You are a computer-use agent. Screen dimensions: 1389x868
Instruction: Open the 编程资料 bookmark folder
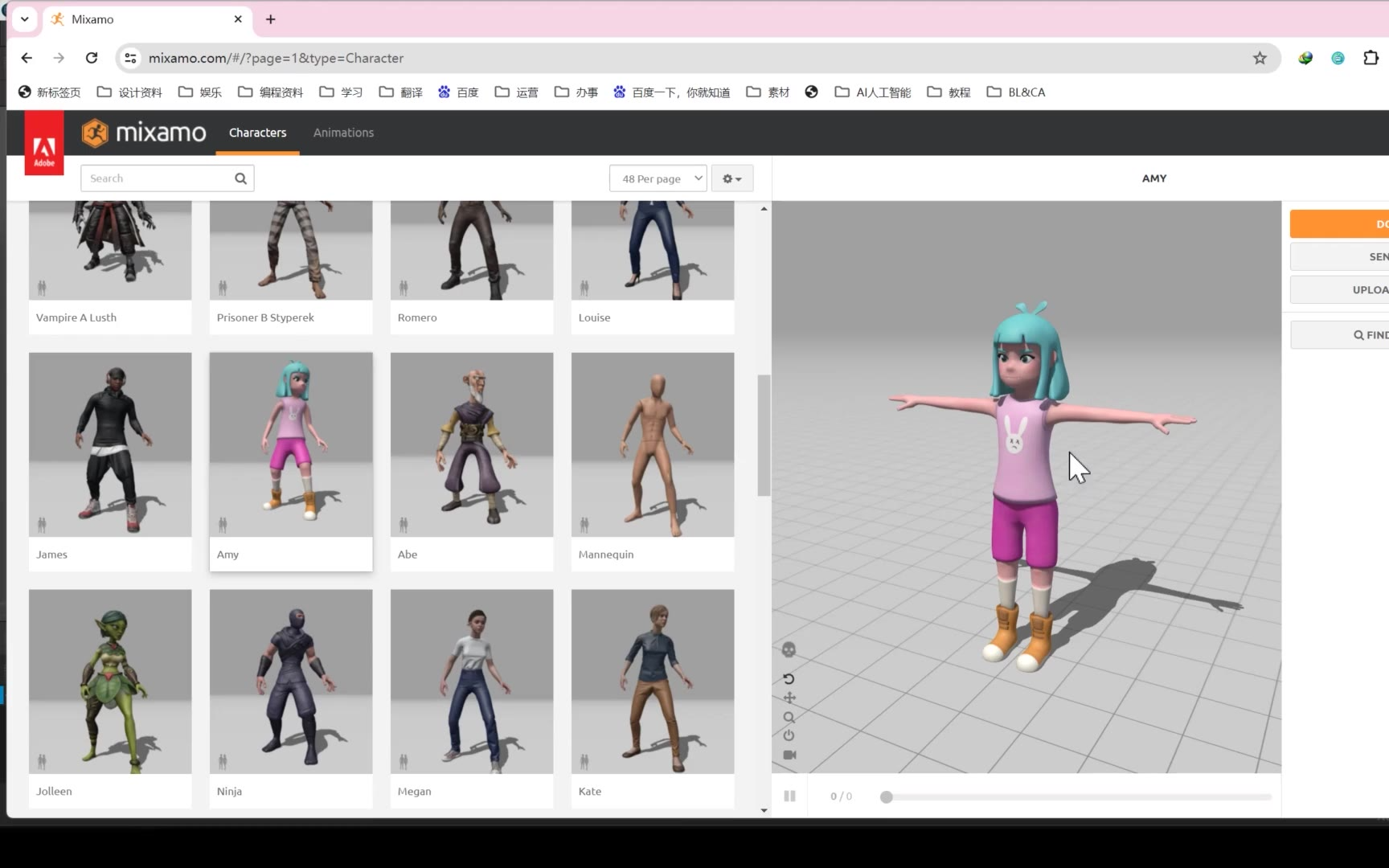pyautogui.click(x=270, y=92)
